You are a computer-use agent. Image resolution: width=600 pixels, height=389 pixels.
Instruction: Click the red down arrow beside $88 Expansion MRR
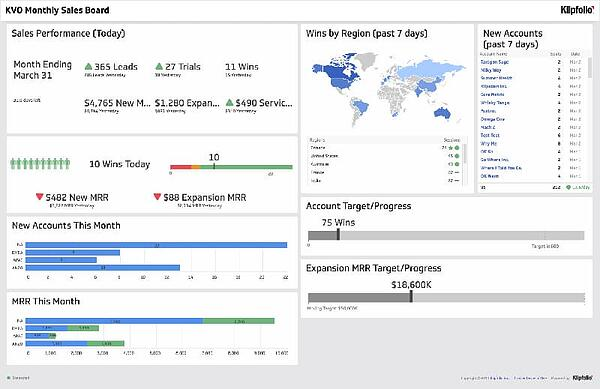point(157,197)
